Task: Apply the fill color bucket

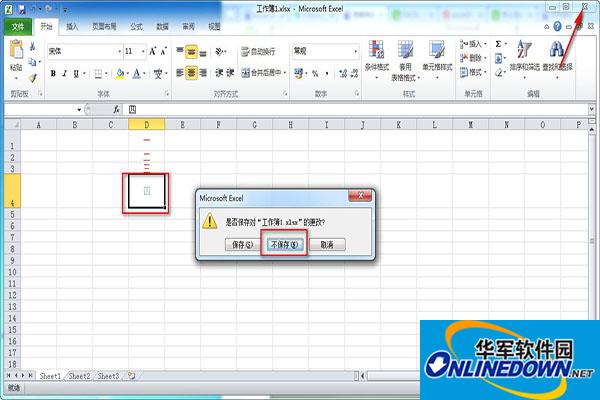Action: [120, 73]
